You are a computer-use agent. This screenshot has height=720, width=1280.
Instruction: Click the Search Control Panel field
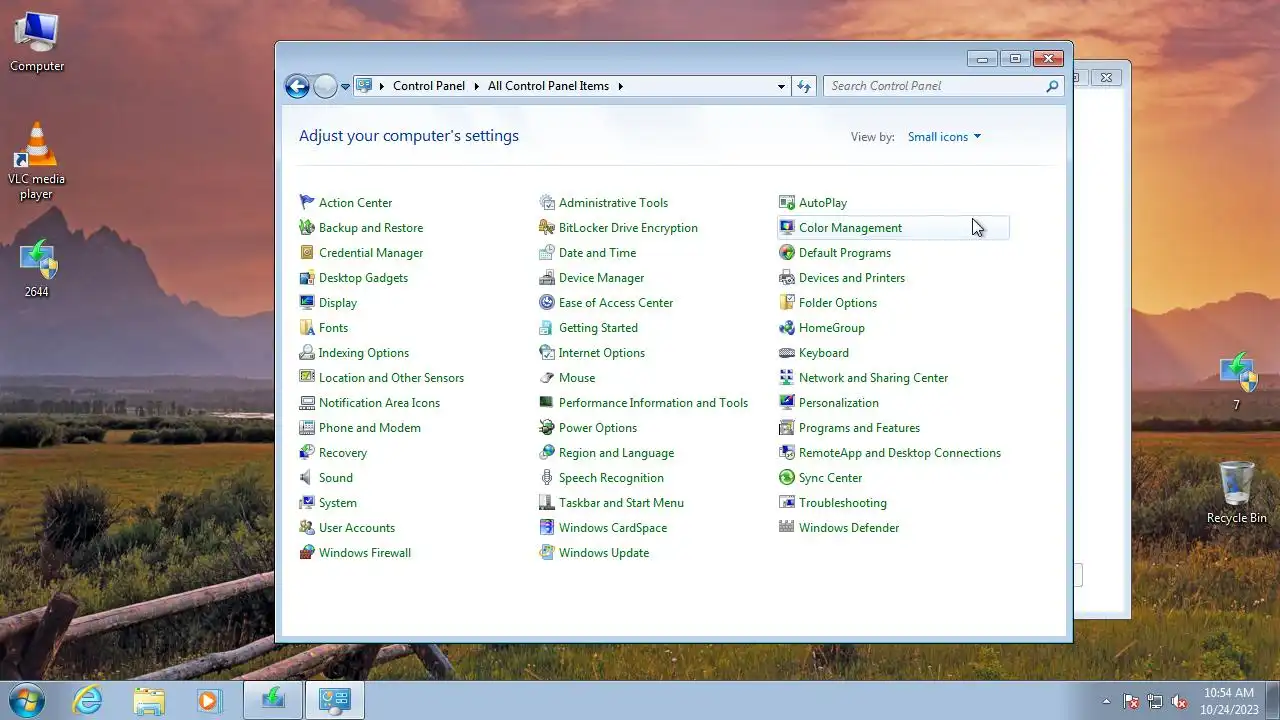(943, 86)
